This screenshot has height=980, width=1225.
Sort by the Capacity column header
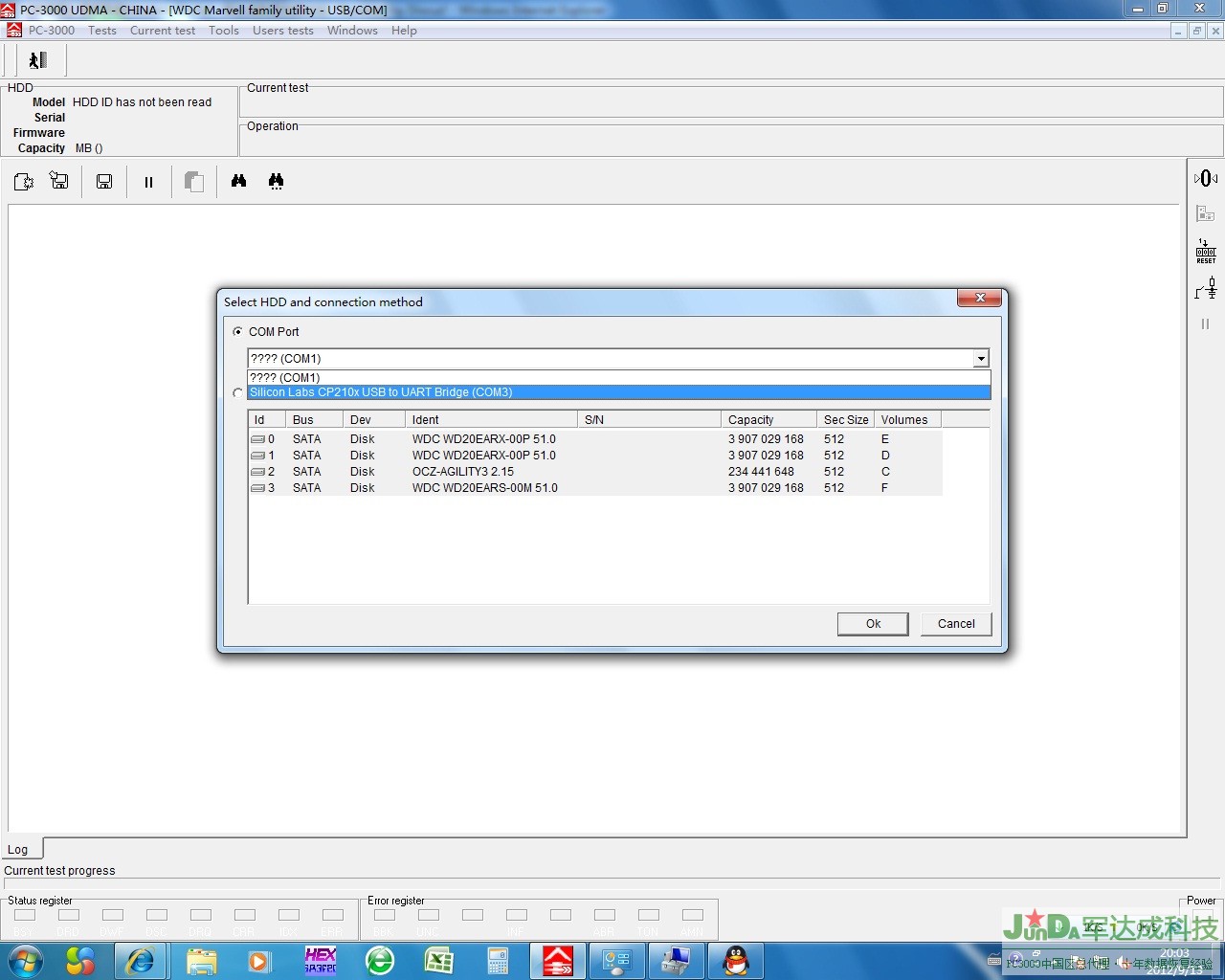tap(769, 420)
